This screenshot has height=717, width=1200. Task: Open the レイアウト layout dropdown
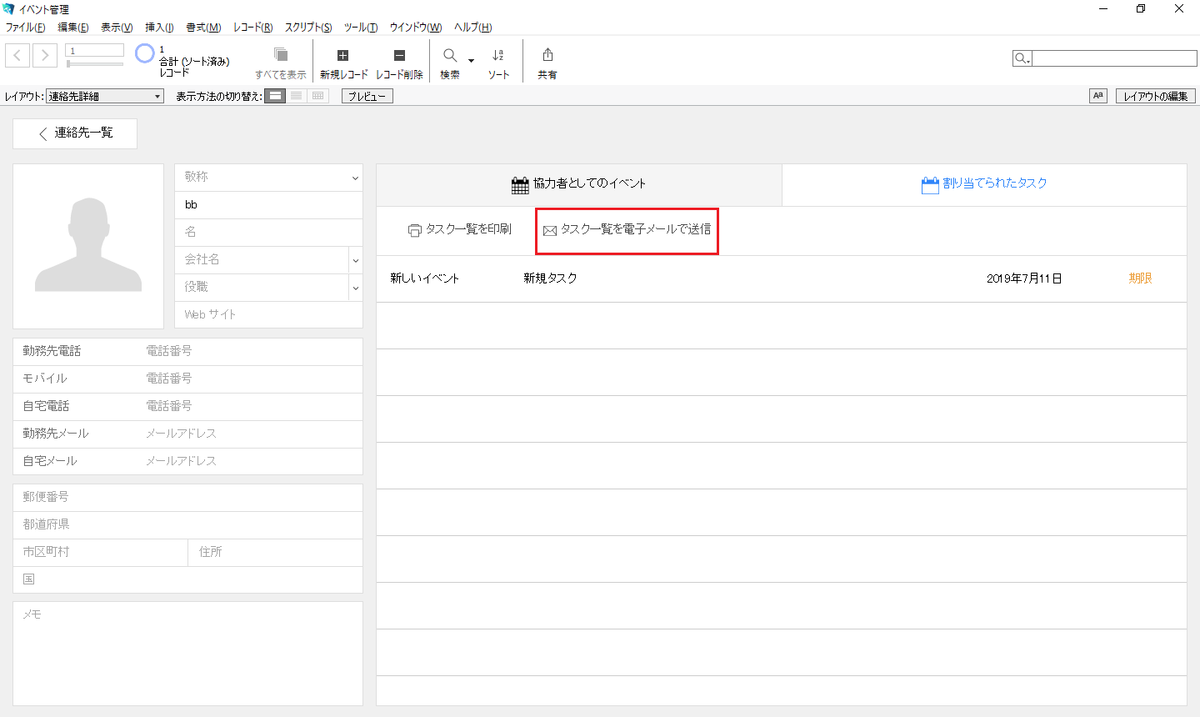click(x=105, y=95)
